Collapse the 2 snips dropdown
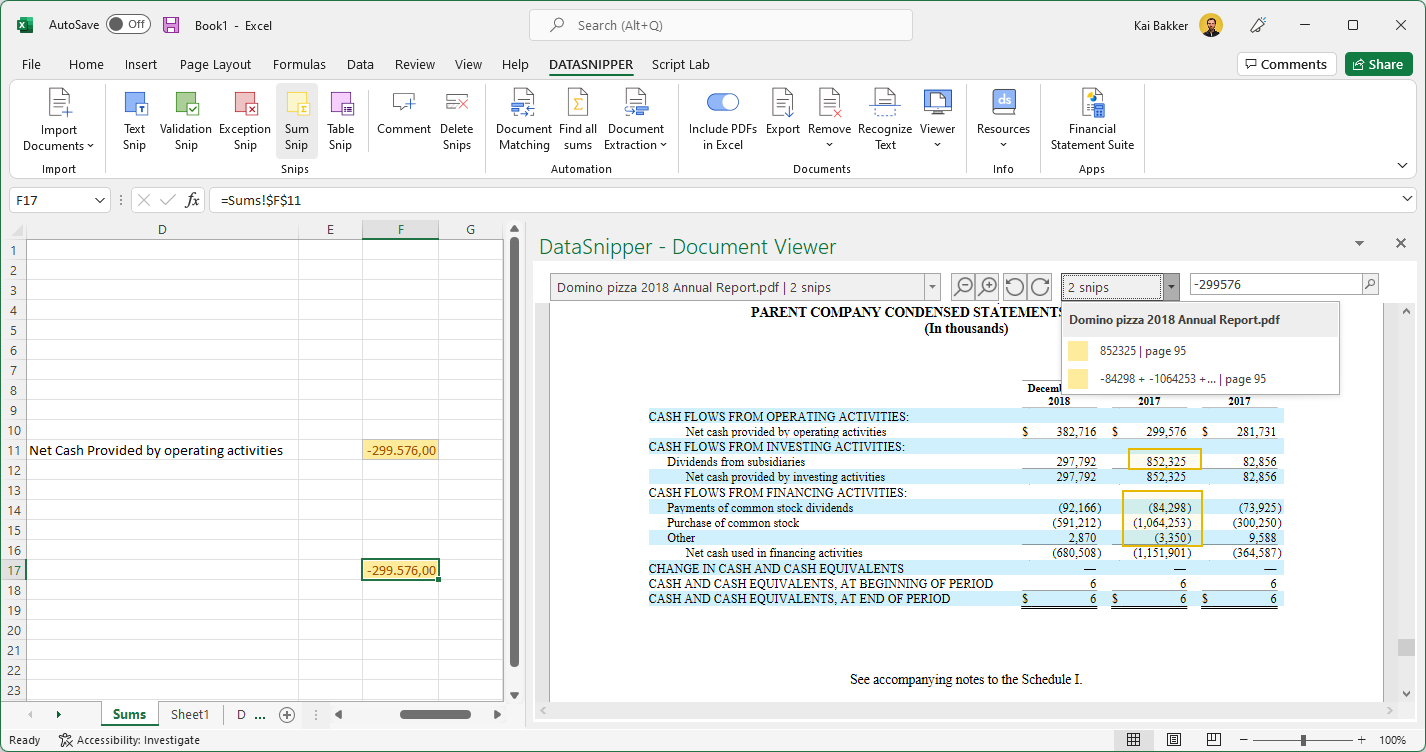The image size is (1426, 752). click(1170, 287)
